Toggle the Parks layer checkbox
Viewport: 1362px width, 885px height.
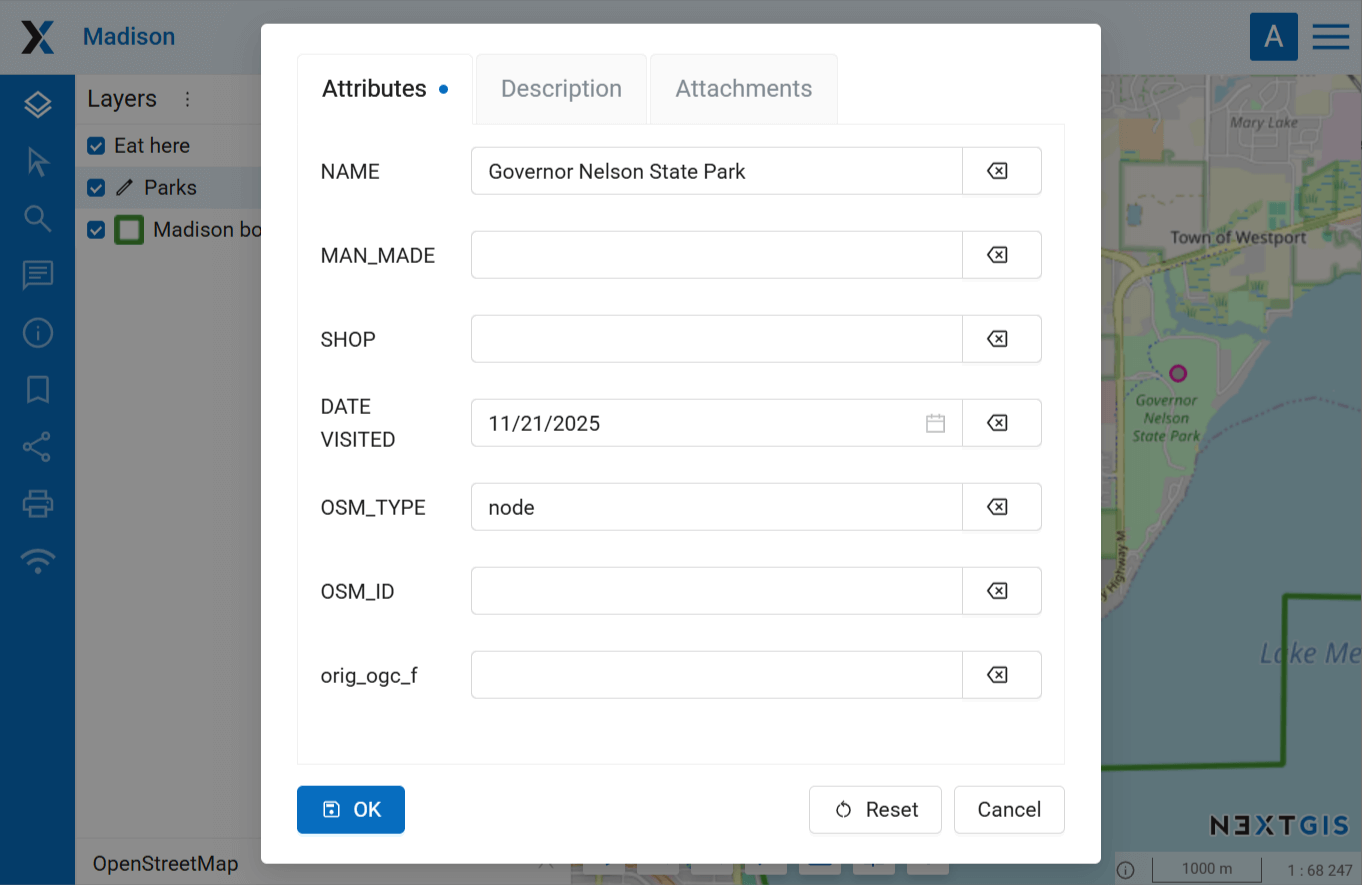click(x=96, y=188)
